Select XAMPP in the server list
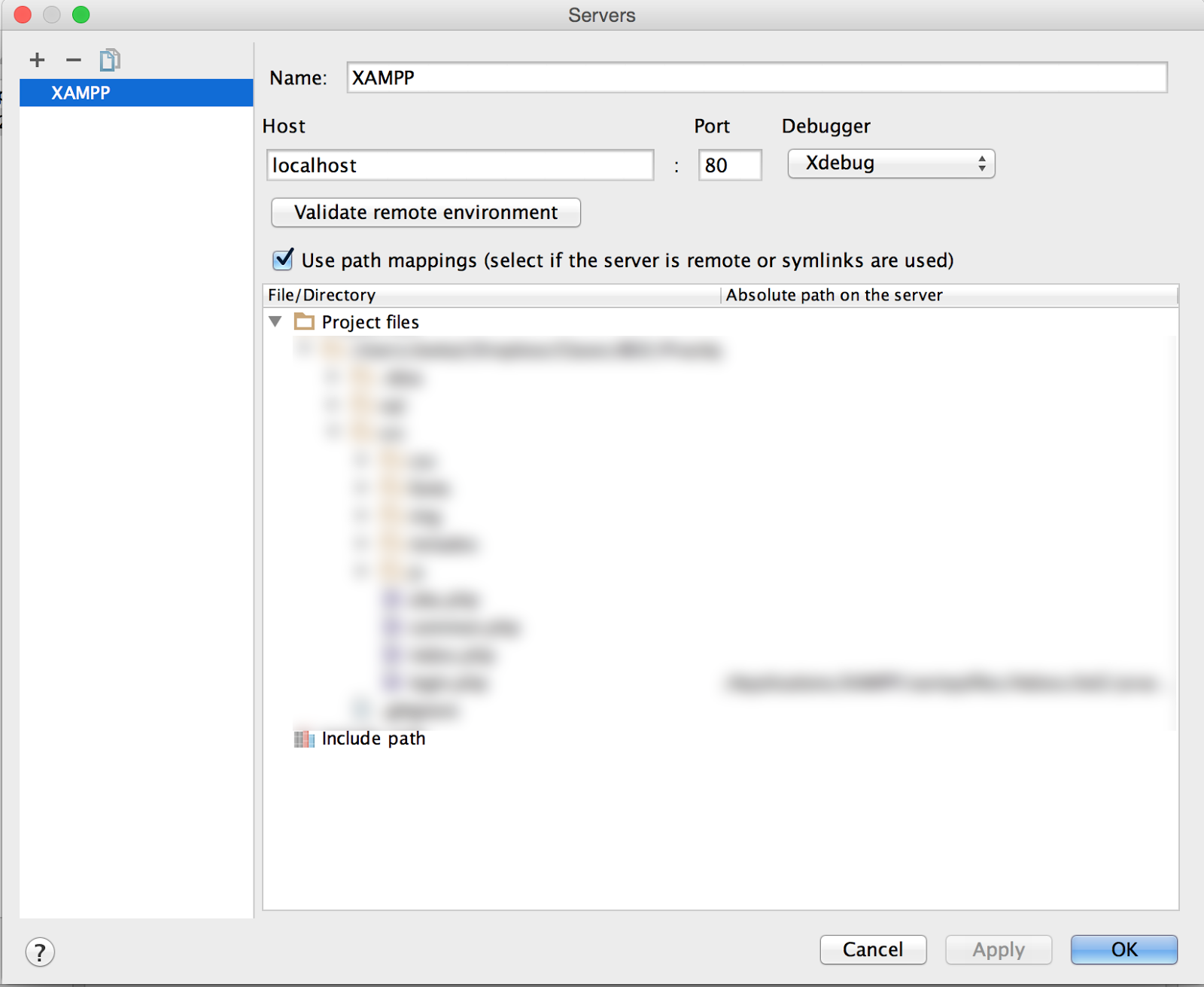The image size is (1204, 987). 136,93
